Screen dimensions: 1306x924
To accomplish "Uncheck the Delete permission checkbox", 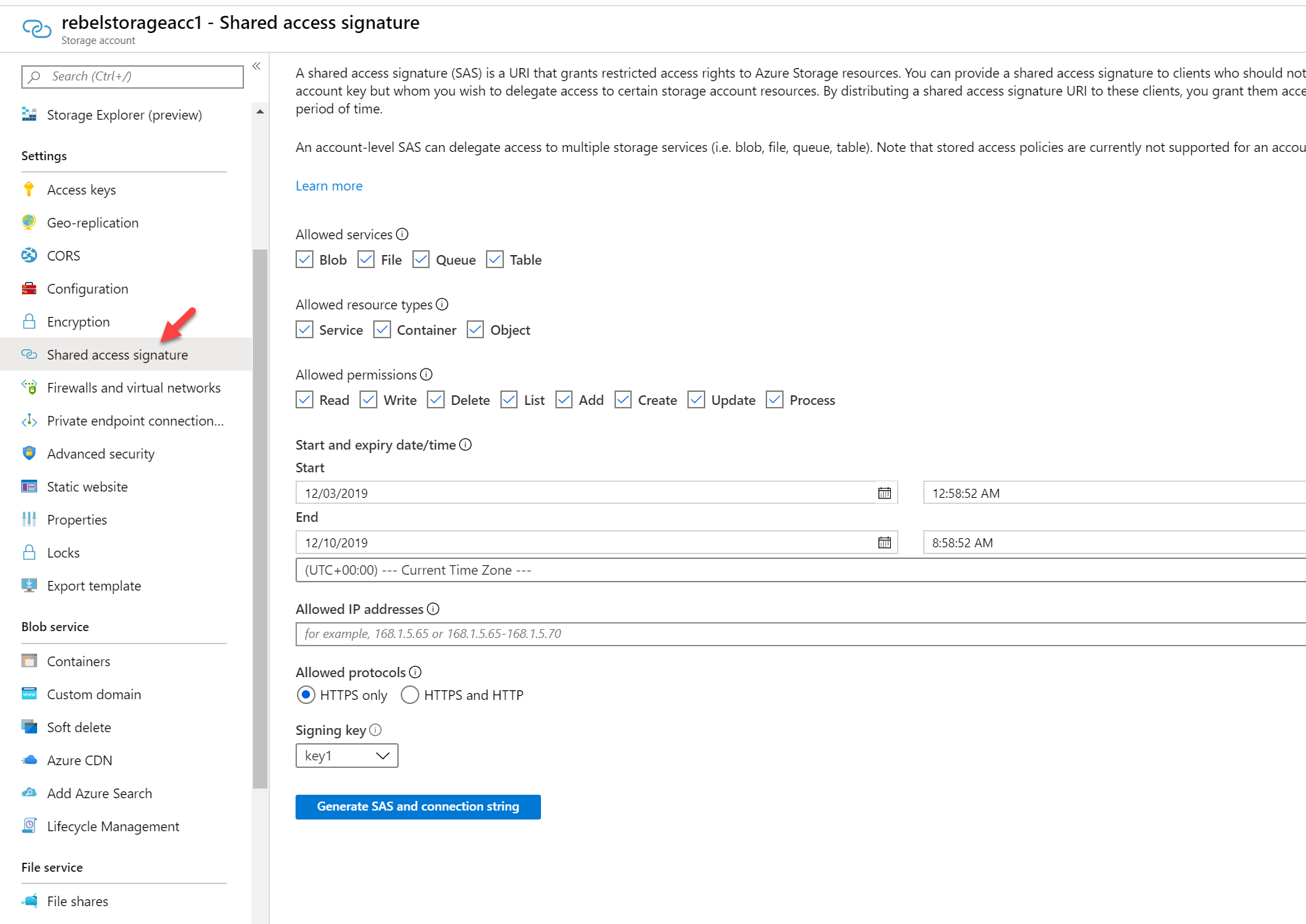I will [x=436, y=400].
